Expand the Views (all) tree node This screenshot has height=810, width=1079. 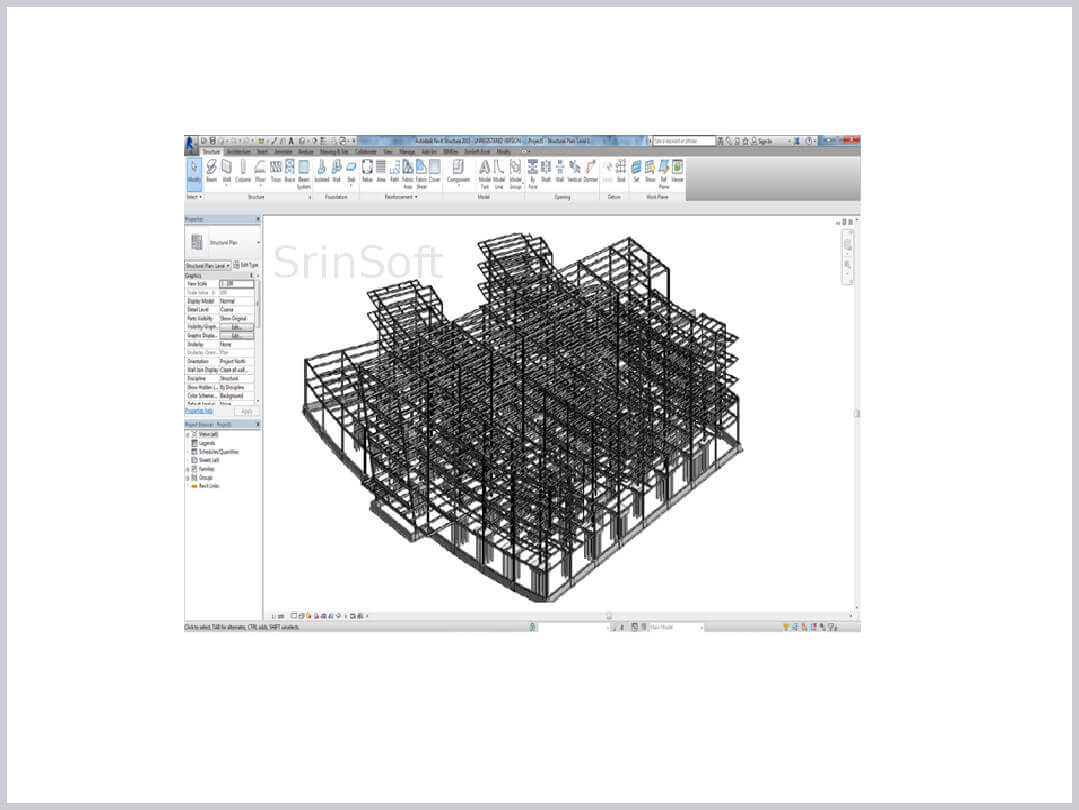(x=188, y=435)
